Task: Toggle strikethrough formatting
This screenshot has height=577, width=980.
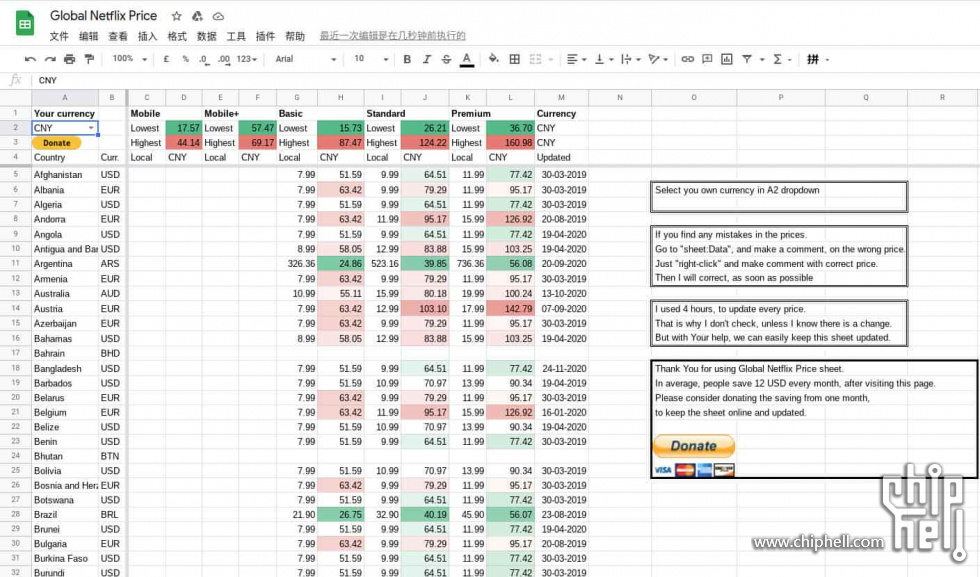Action: (446, 59)
